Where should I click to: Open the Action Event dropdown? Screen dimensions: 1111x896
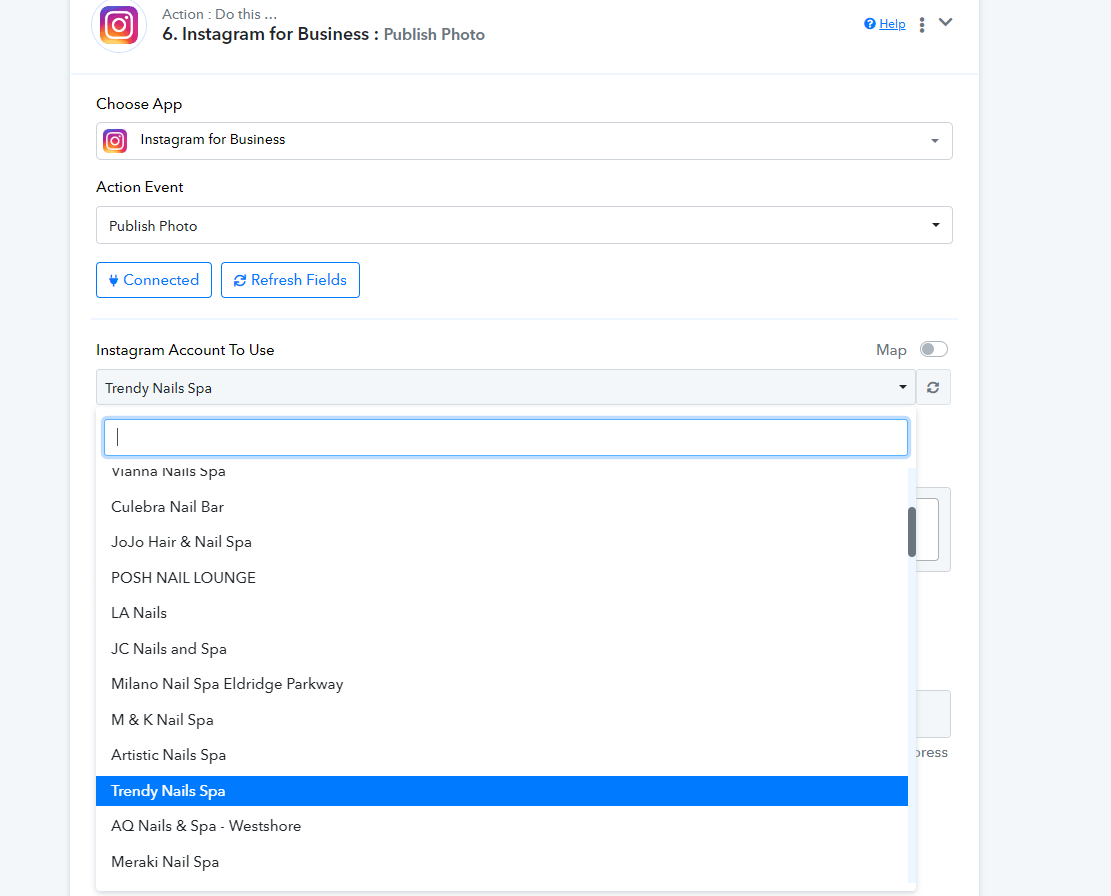pyautogui.click(x=524, y=225)
